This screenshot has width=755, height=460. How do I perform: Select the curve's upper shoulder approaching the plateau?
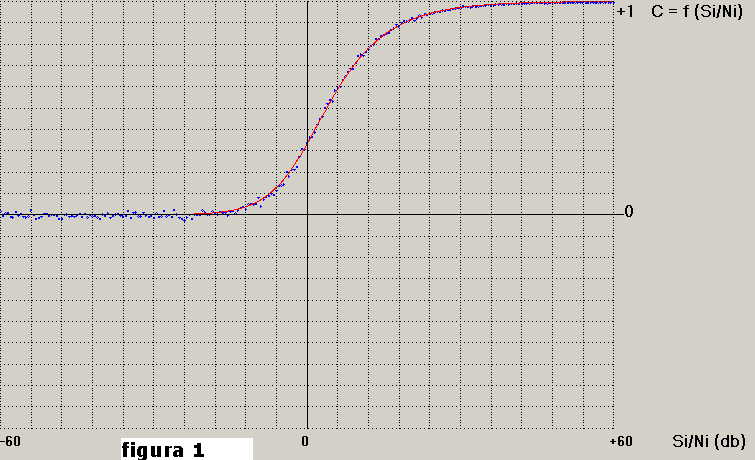tap(400, 24)
